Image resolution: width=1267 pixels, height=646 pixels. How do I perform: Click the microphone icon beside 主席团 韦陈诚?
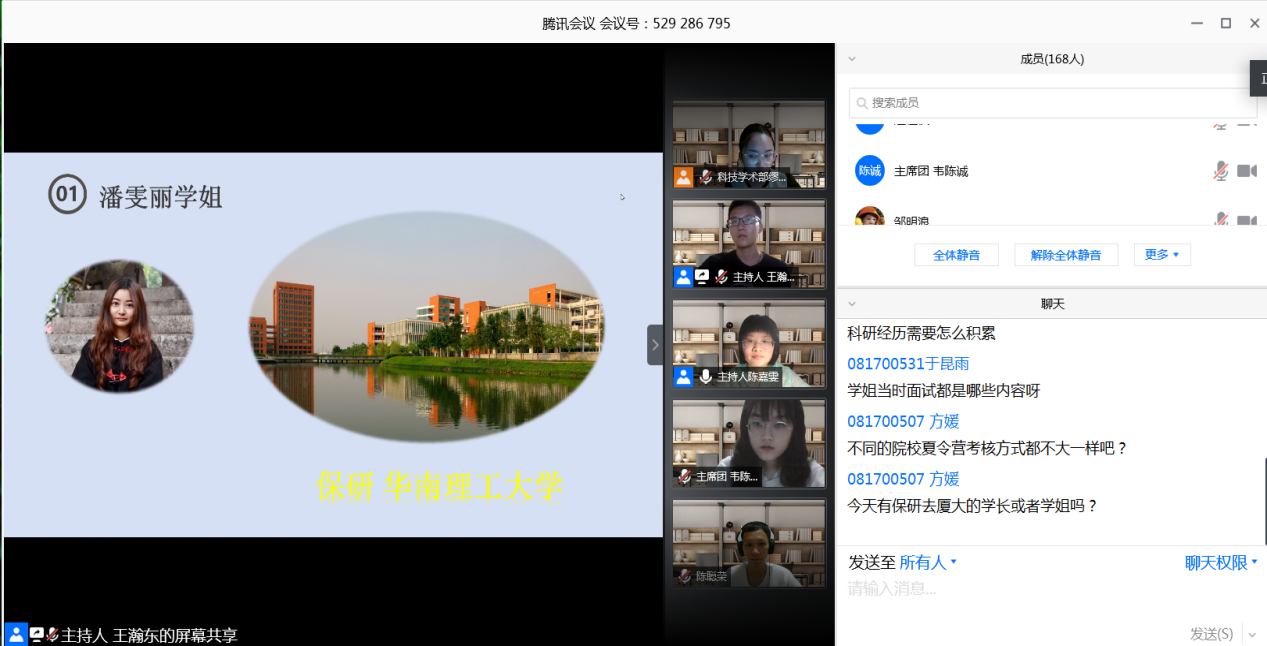(1220, 171)
